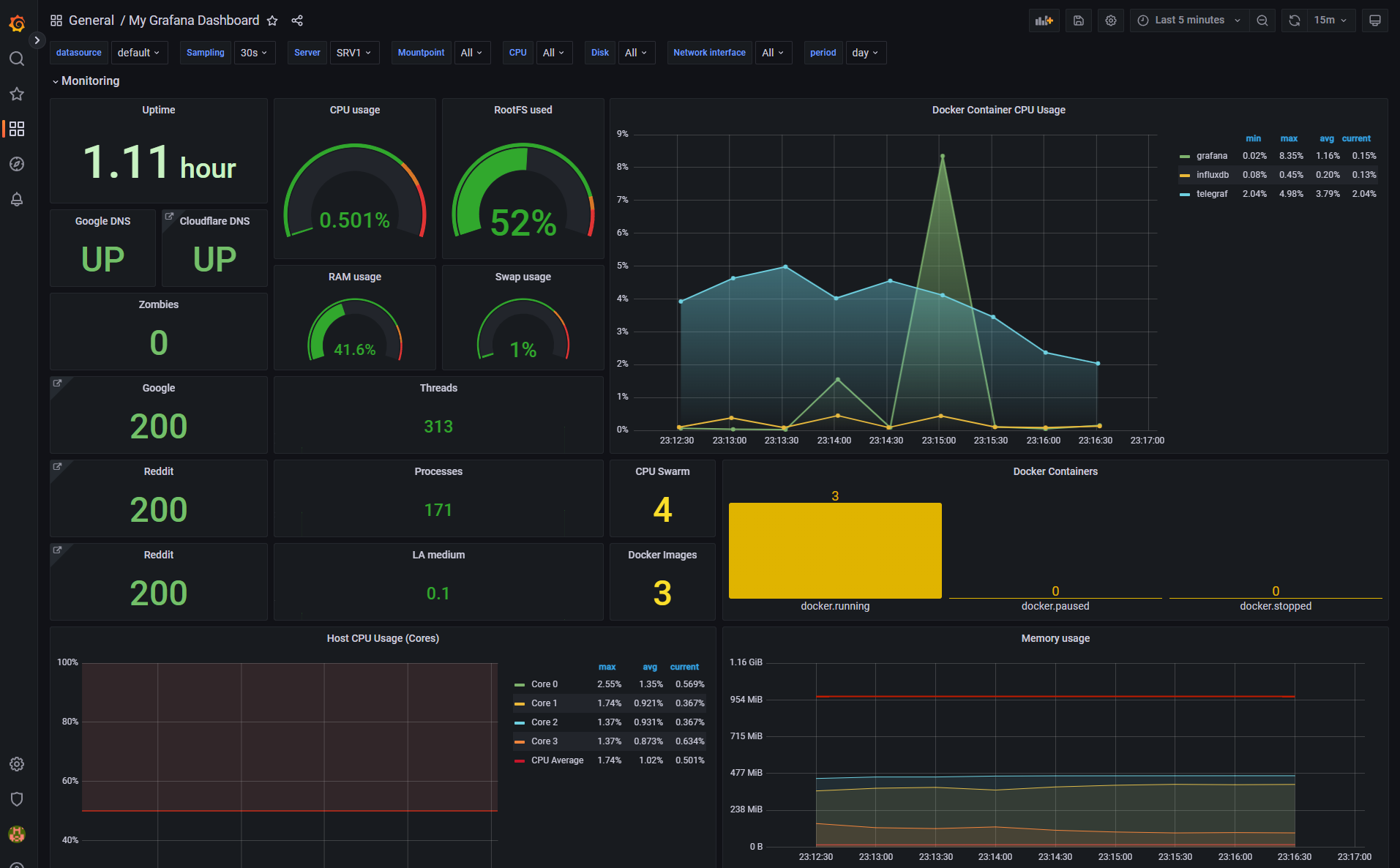The width and height of the screenshot is (1400, 868).
Task: Open the Server Admin shield icon
Action: point(17,798)
